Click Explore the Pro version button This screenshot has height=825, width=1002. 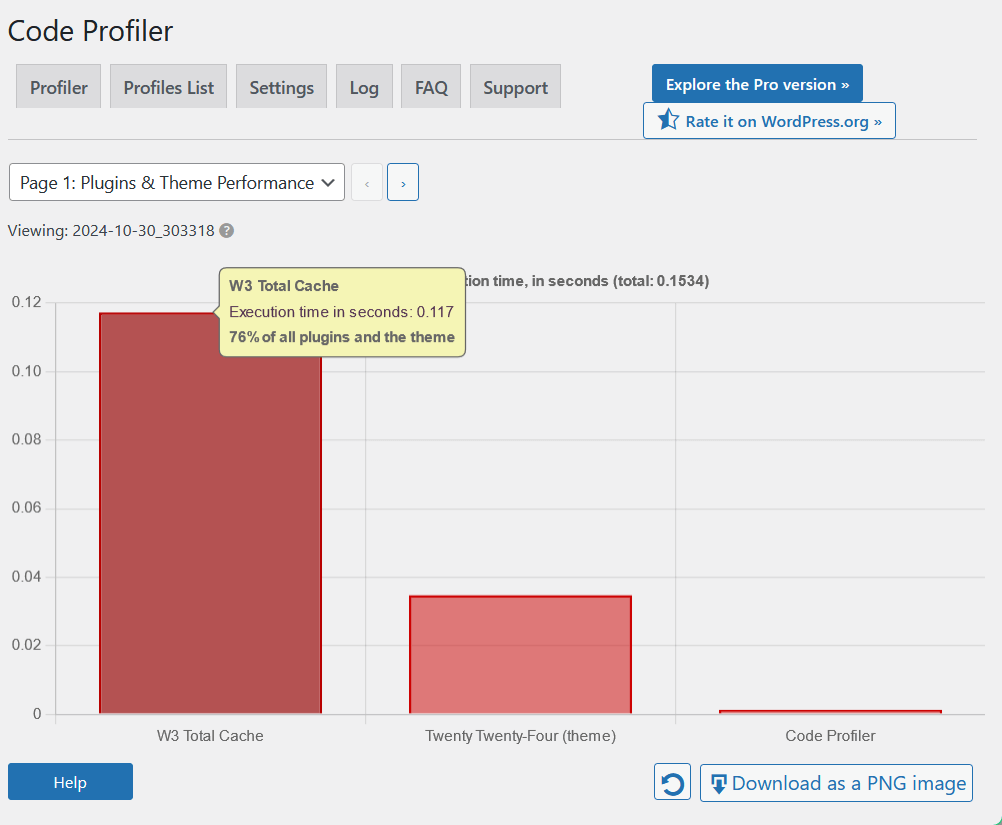coord(757,83)
